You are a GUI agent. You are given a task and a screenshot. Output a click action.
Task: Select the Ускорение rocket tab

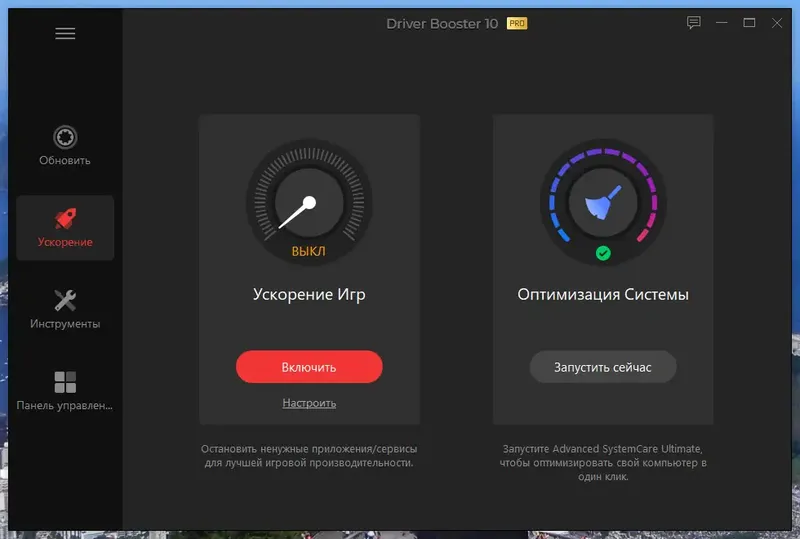coord(65,228)
